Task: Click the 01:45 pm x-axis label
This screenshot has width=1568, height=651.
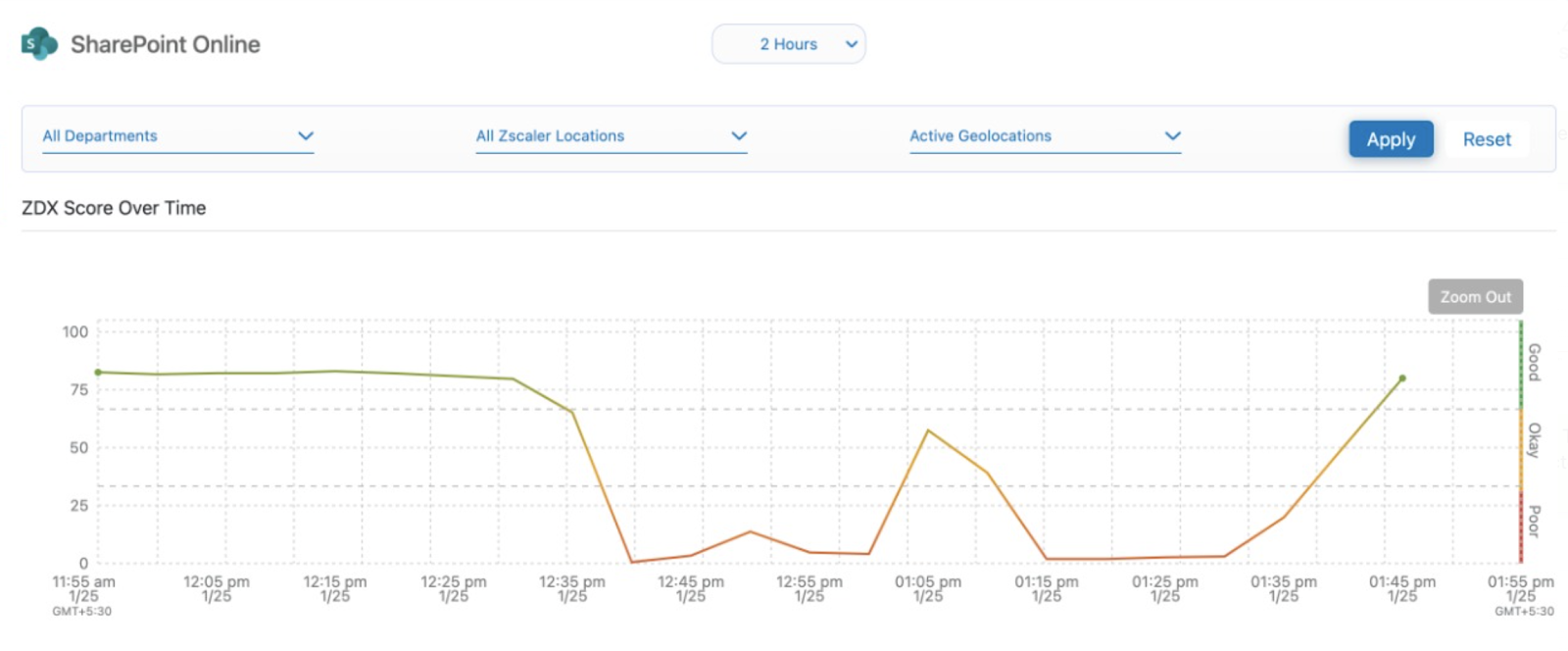Action: pyautogui.click(x=1402, y=588)
